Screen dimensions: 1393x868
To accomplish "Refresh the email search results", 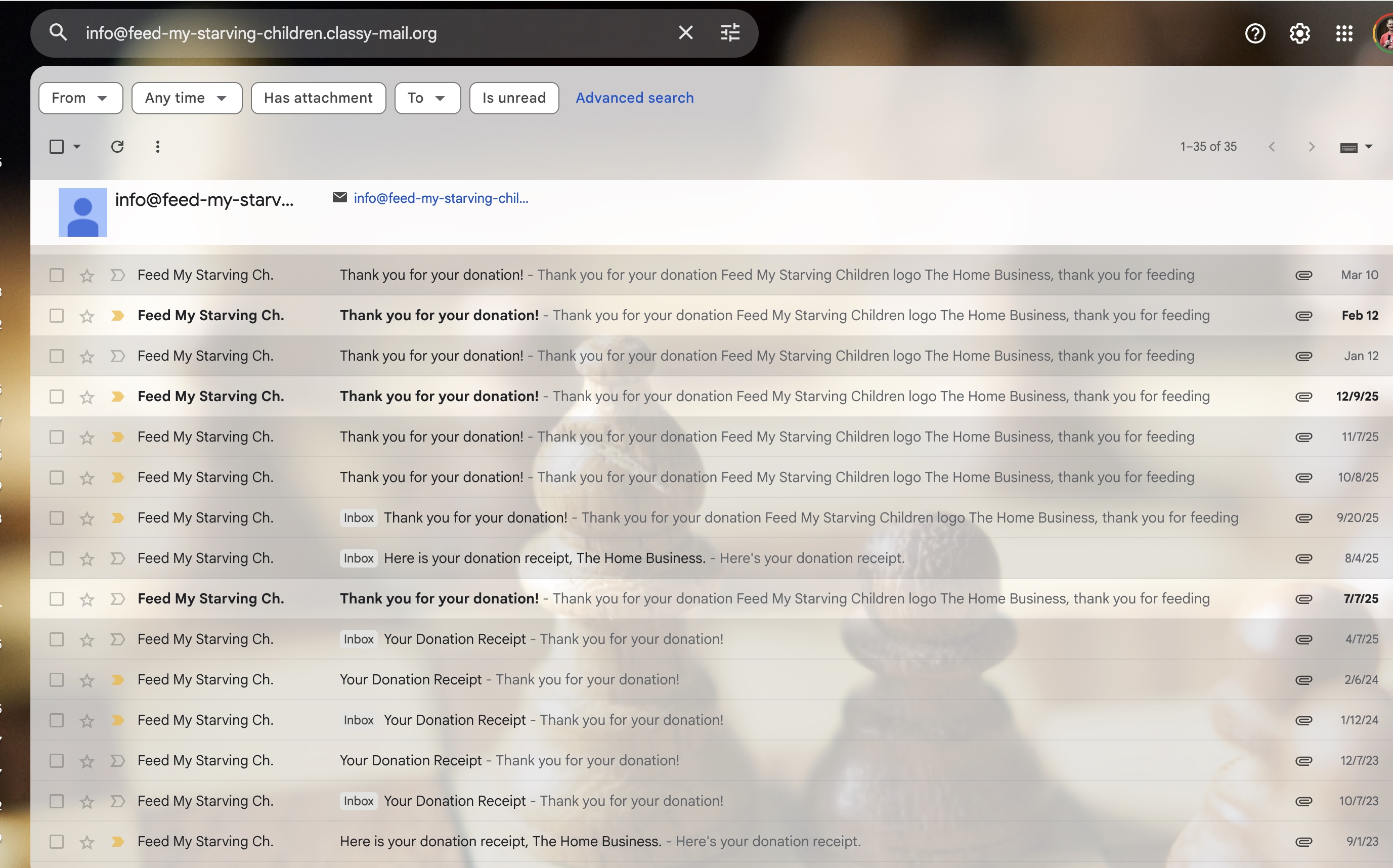I will [117, 147].
